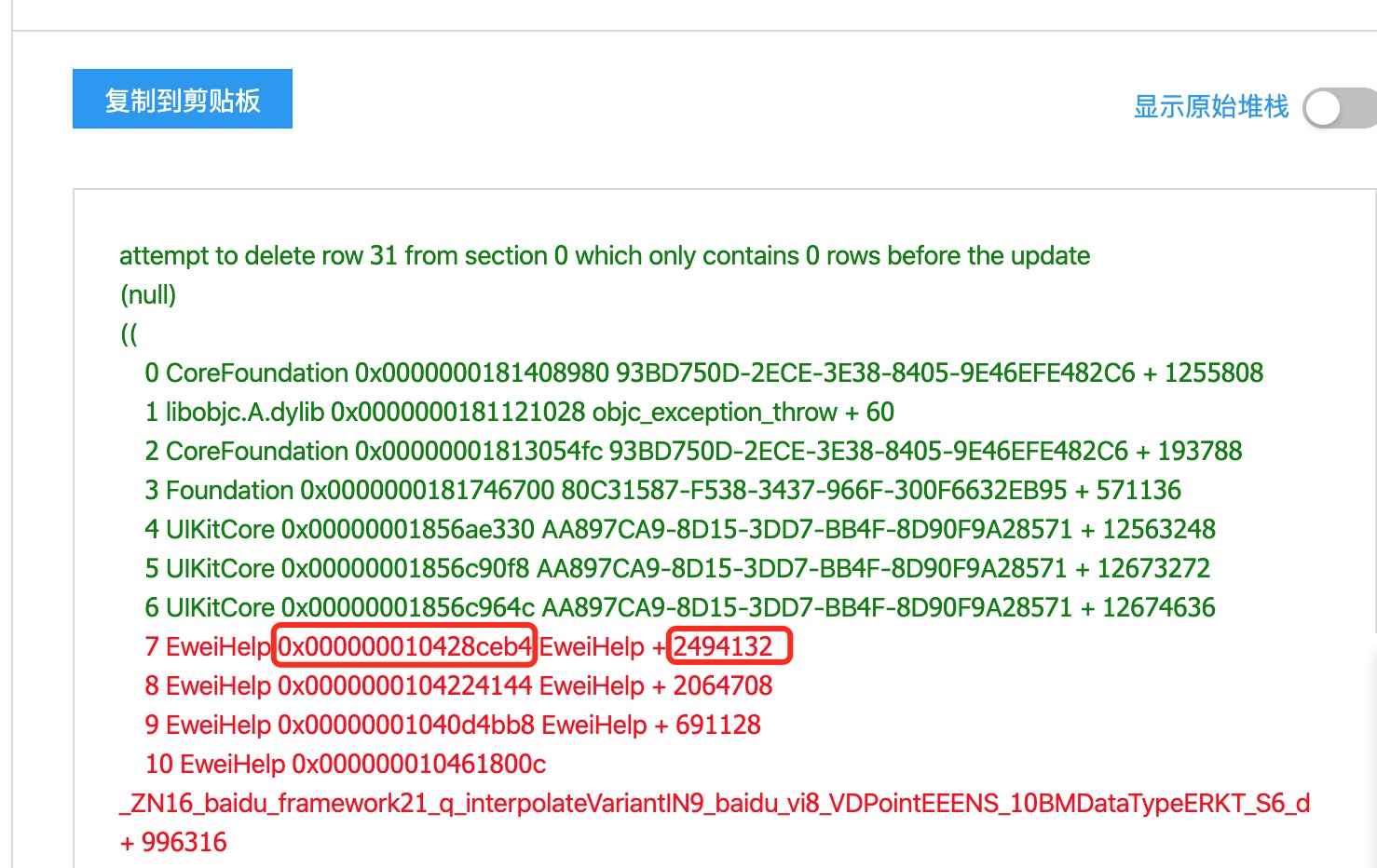Select stack frame 2 CoreFoundation 0x00000001813054fc
Screen dimensions: 1377x868
coord(693,452)
